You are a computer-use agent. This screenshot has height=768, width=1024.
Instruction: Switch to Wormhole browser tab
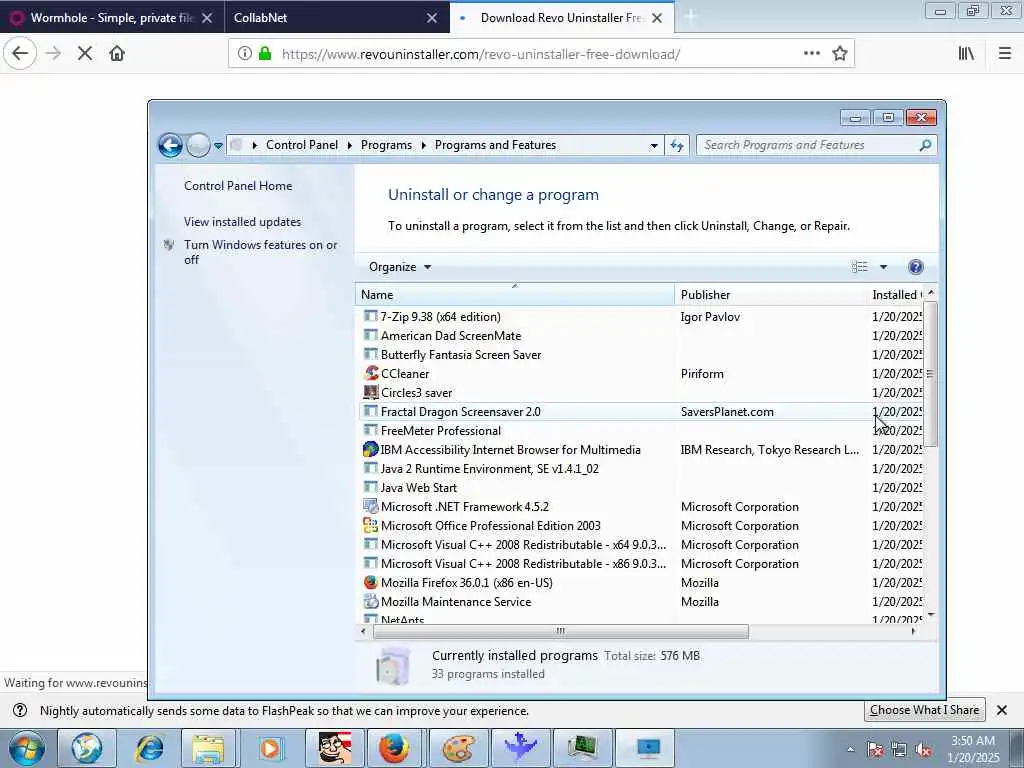pyautogui.click(x=112, y=18)
